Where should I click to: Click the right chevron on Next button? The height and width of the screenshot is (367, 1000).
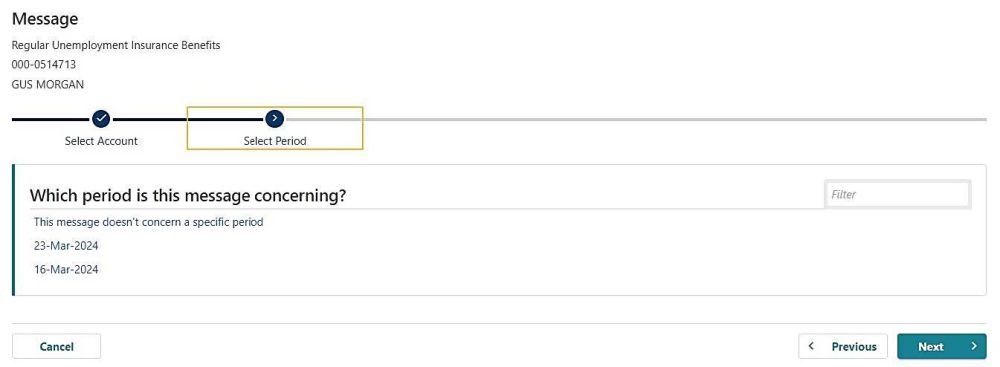pos(974,346)
